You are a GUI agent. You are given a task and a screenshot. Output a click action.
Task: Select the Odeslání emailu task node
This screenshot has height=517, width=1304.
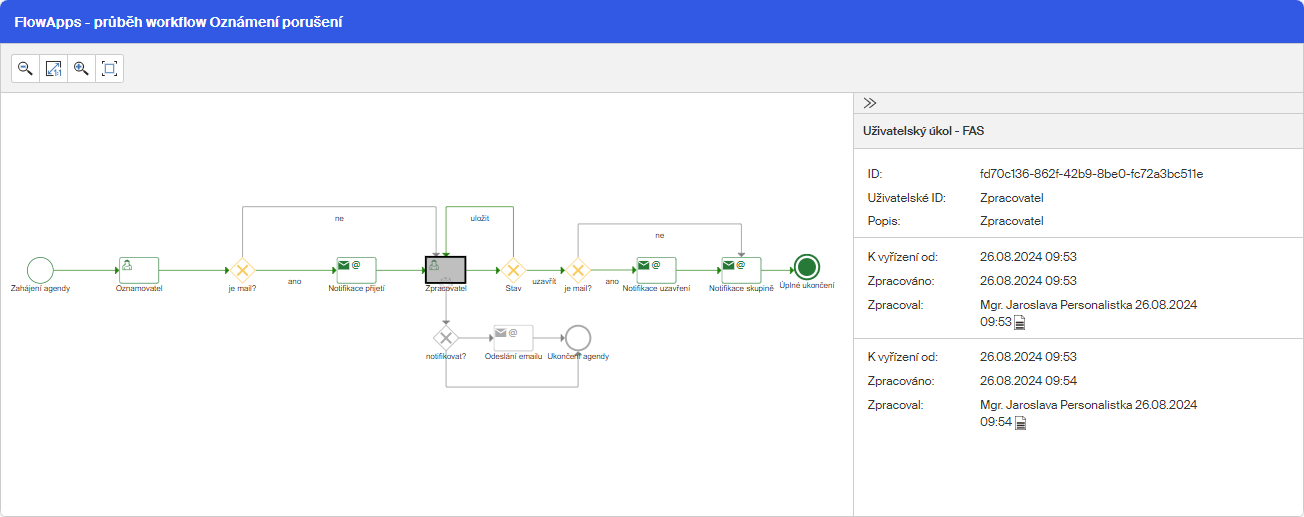[x=513, y=338]
